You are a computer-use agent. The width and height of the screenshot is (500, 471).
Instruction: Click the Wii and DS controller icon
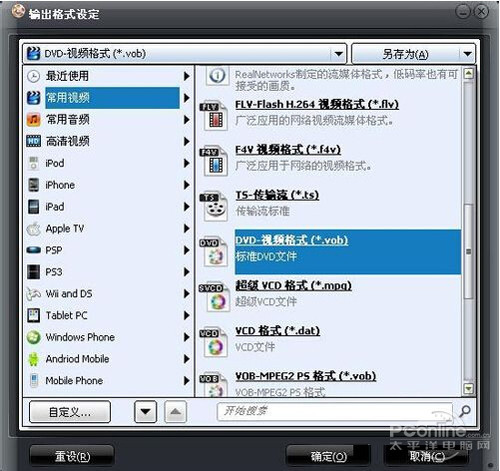click(33, 294)
